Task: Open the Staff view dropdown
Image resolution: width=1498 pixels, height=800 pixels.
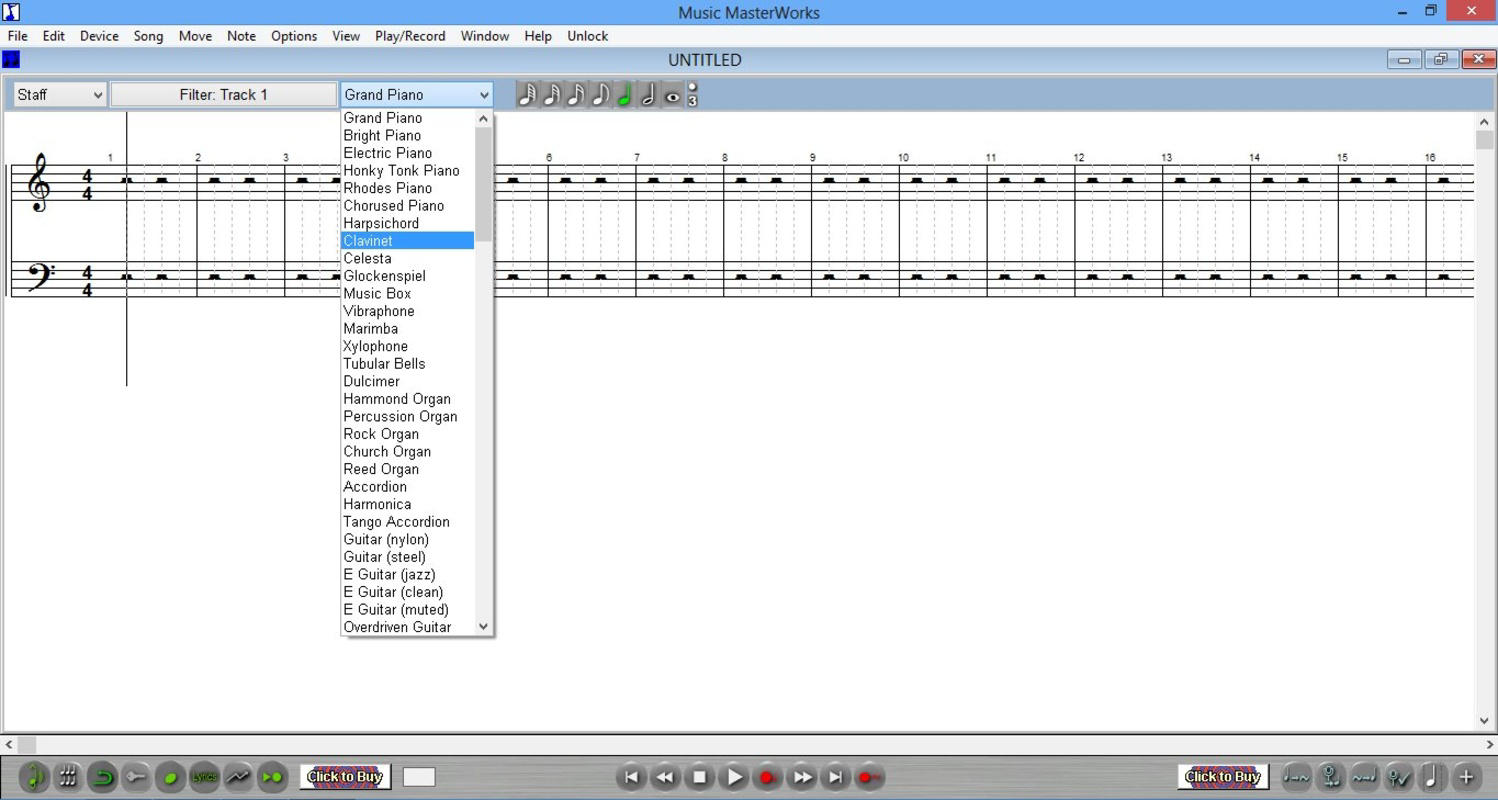Action: coord(60,95)
